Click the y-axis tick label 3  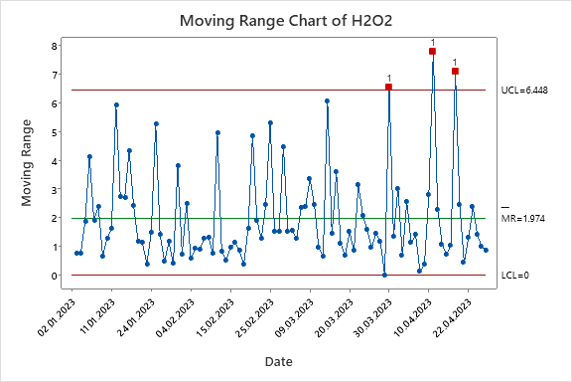[54, 189]
